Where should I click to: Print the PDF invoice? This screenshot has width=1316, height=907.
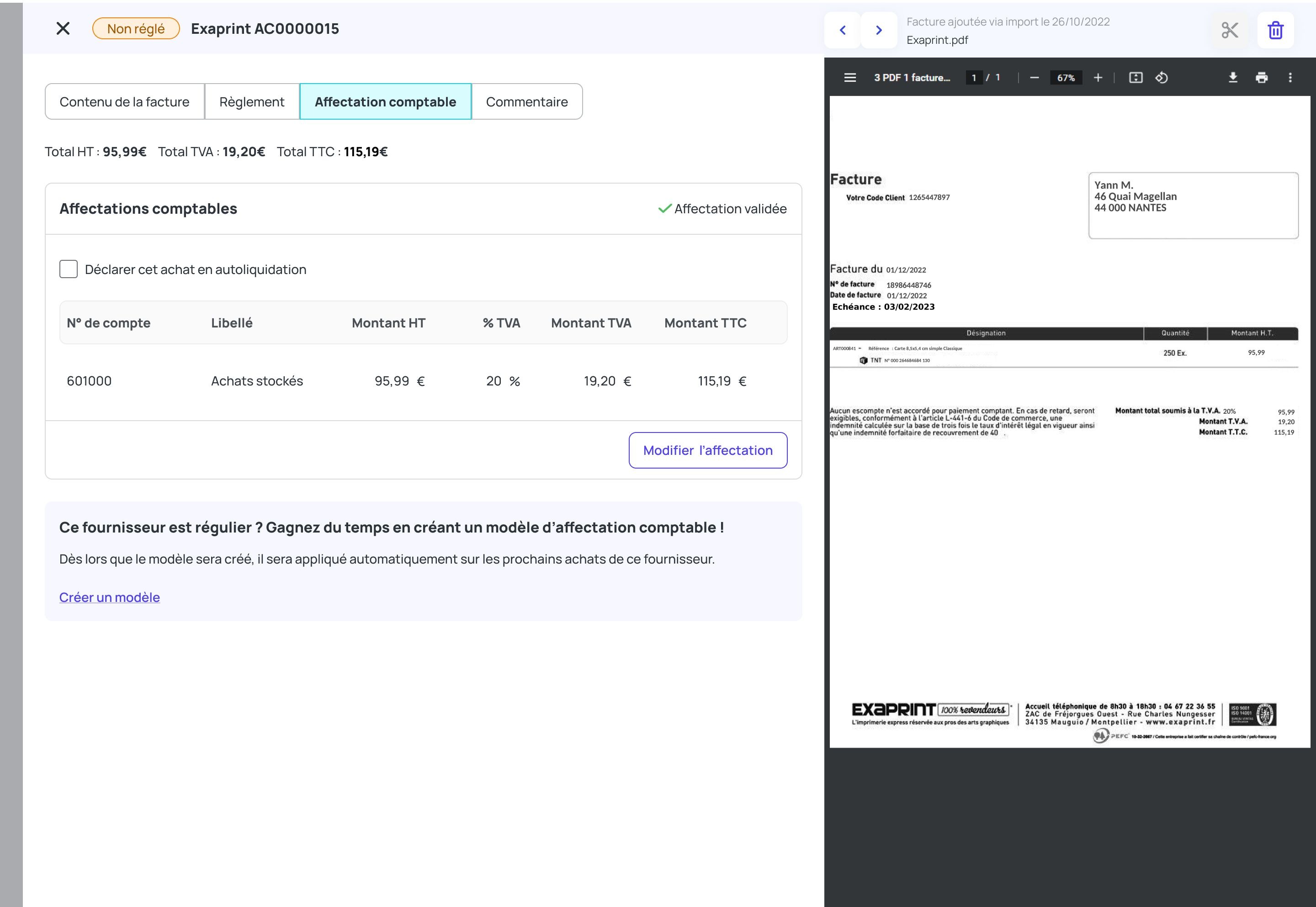[x=1262, y=78]
